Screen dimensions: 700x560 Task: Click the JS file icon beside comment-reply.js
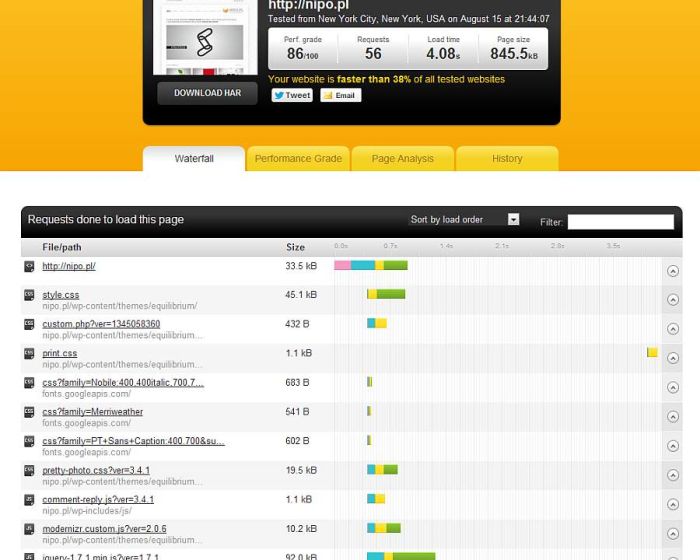click(29, 499)
